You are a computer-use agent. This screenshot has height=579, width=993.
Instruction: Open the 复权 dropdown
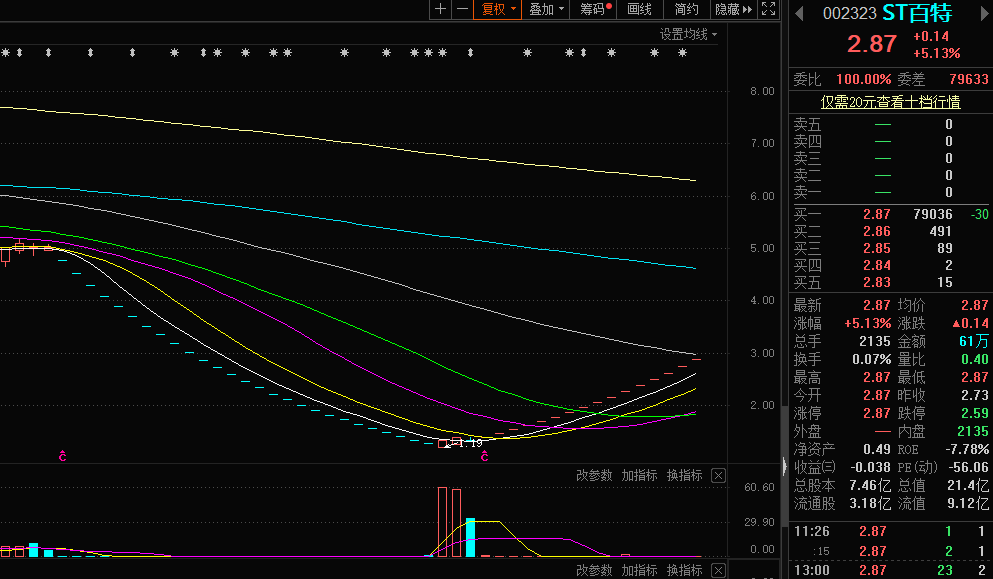pos(498,9)
